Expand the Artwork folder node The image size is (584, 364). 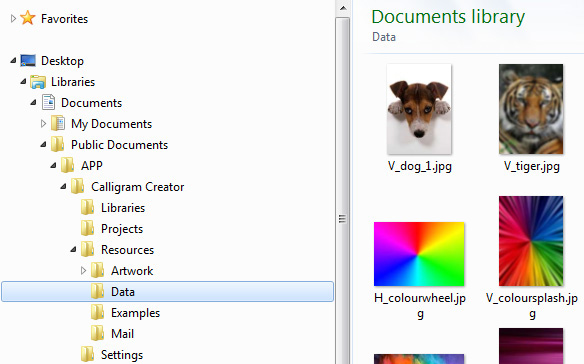(x=83, y=270)
